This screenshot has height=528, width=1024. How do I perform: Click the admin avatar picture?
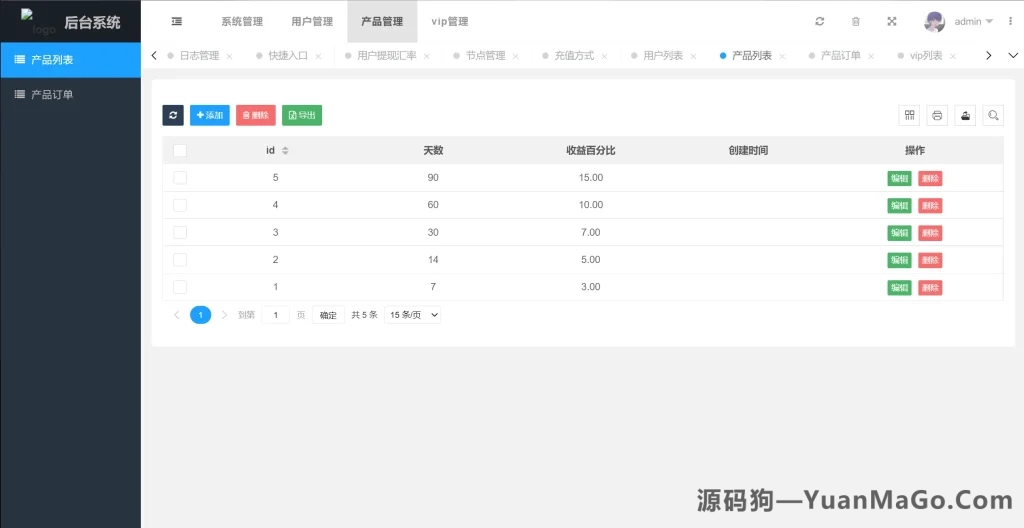click(935, 22)
